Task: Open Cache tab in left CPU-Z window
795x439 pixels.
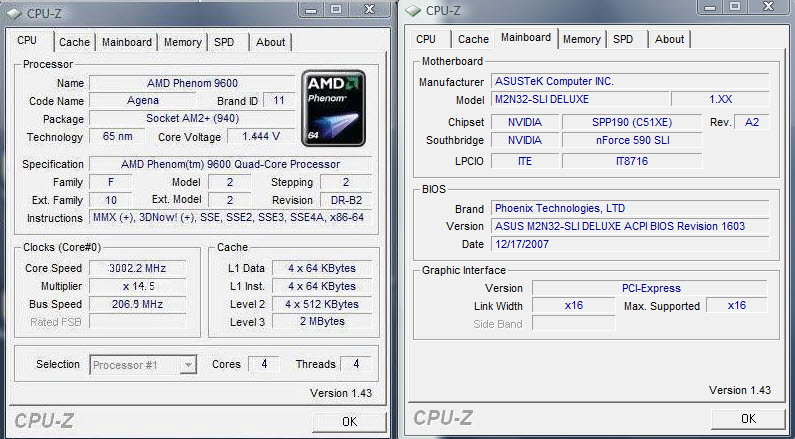Action: click(75, 42)
